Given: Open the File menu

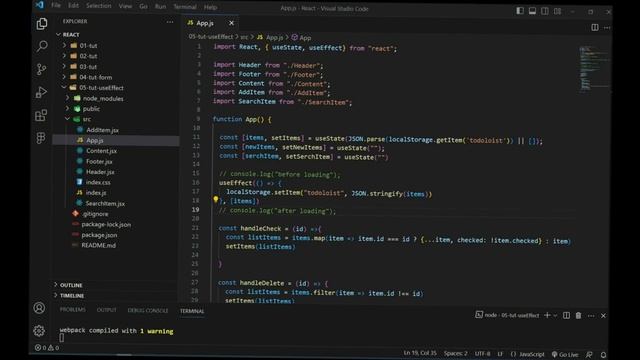Looking at the screenshot, I should point(56,5).
